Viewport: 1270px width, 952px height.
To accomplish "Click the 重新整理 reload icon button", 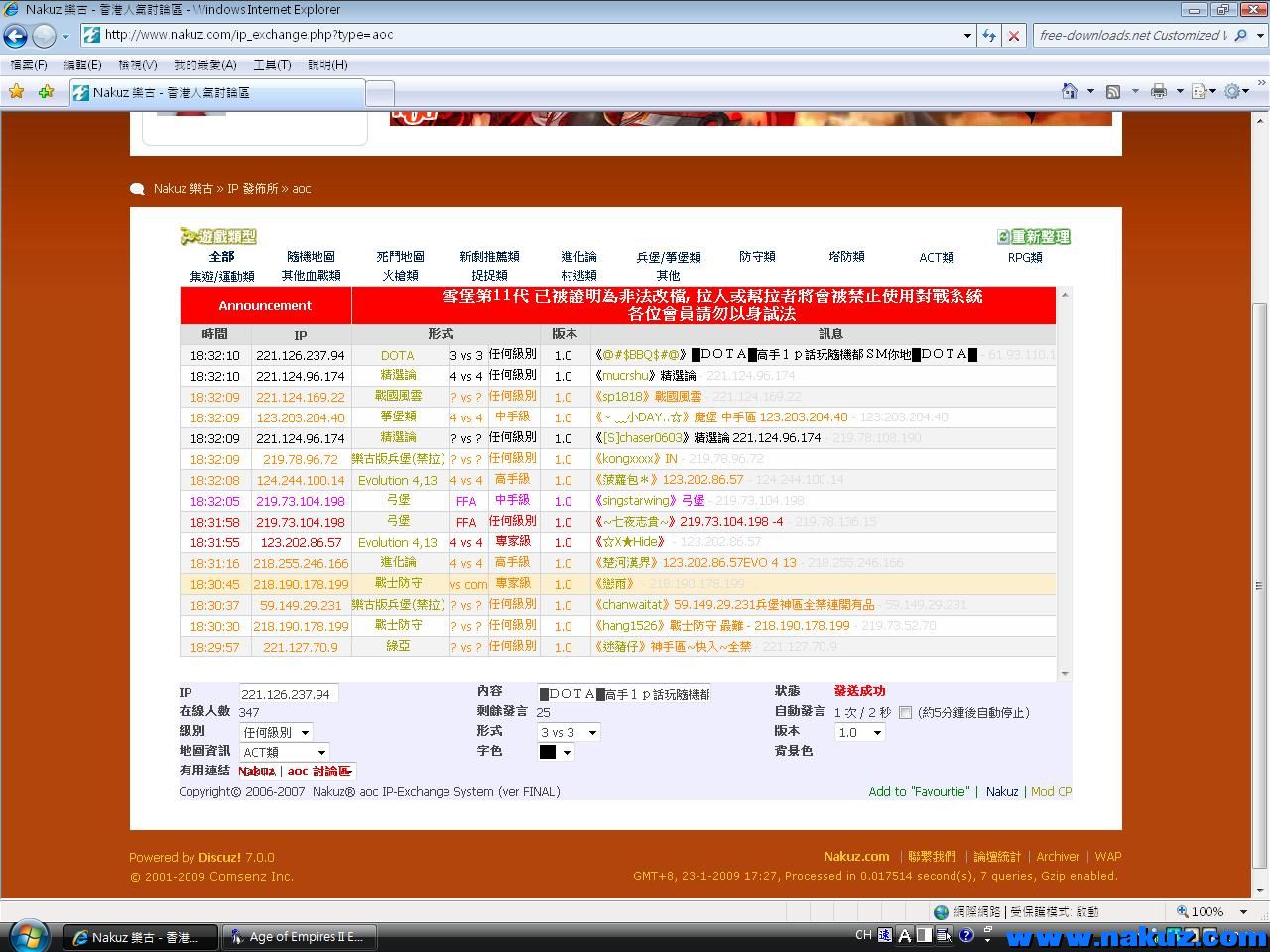I will tap(1034, 237).
